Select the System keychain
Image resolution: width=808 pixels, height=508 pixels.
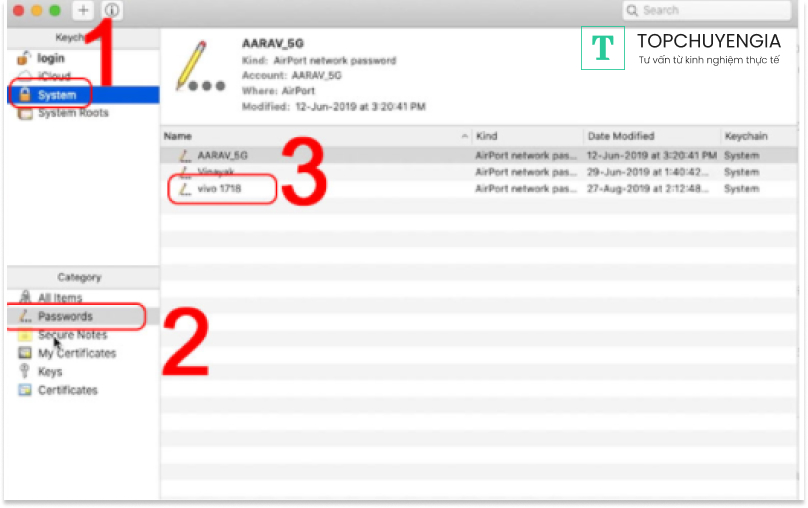(x=56, y=95)
